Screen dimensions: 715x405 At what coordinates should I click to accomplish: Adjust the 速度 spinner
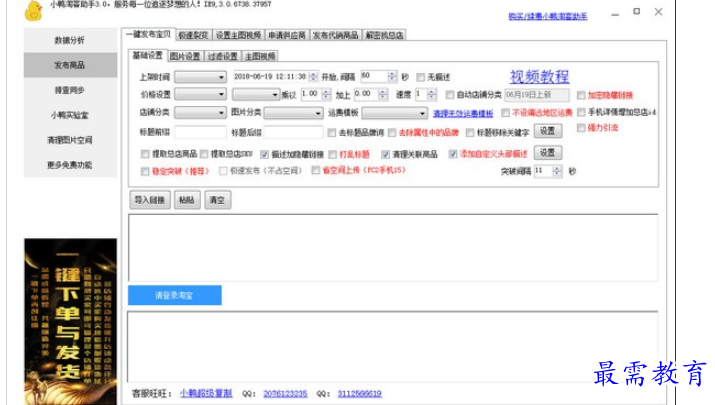pos(431,94)
